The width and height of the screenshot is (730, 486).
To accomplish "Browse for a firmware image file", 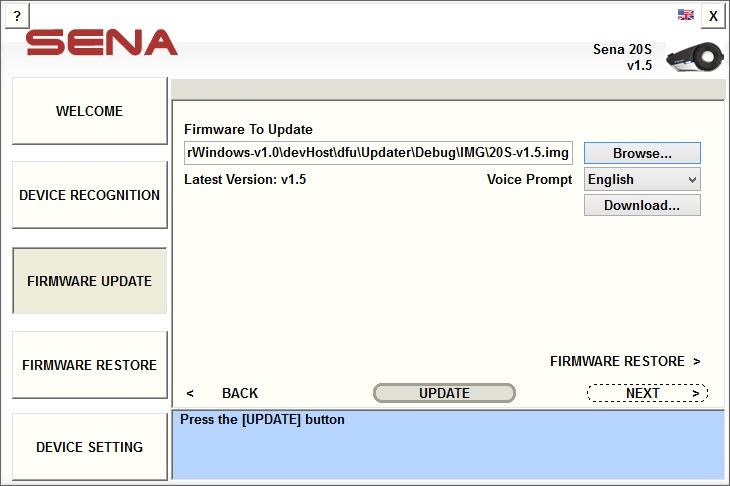I will [x=642, y=153].
